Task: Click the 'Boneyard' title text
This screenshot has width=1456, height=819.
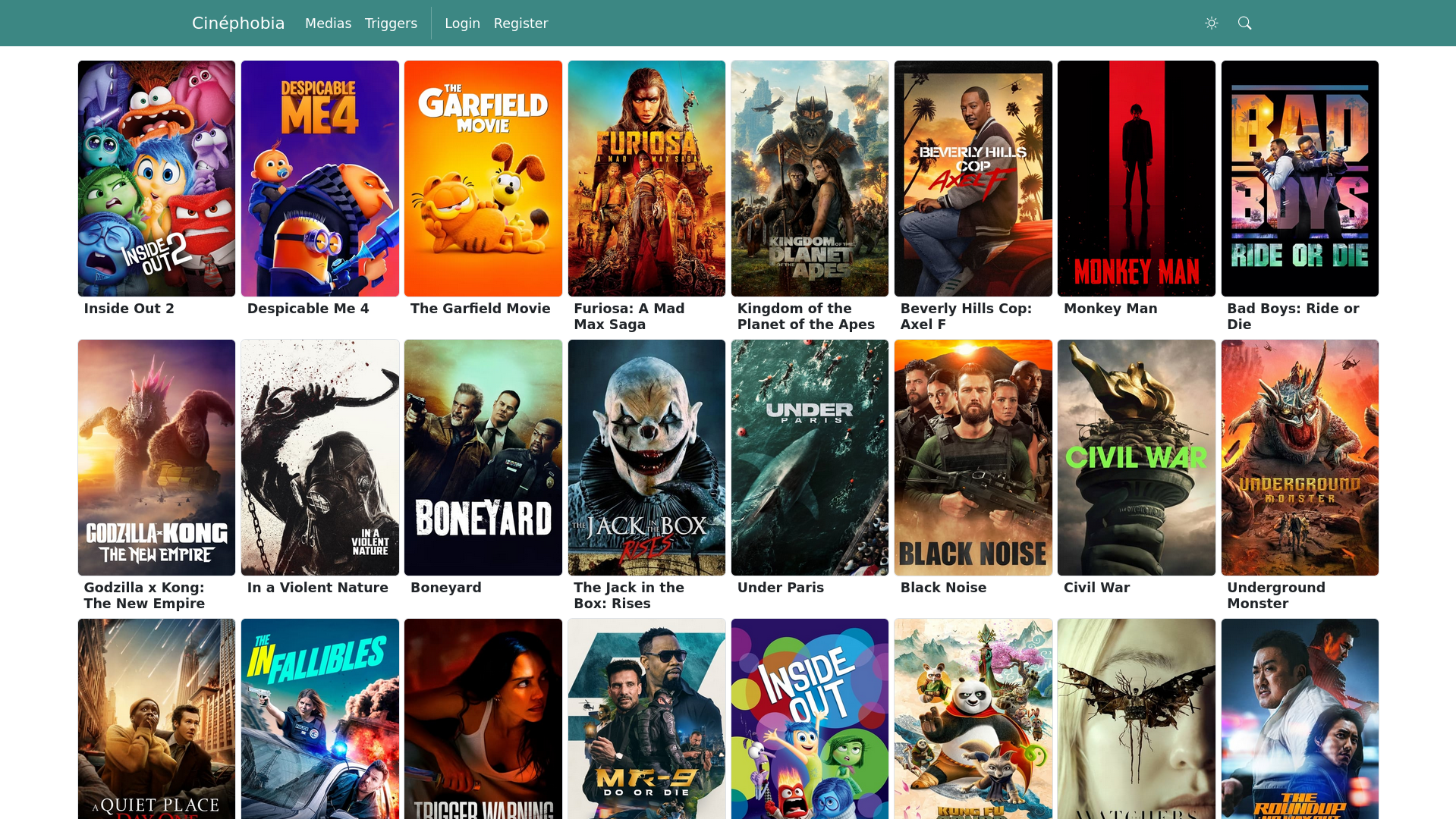Action: point(446,588)
